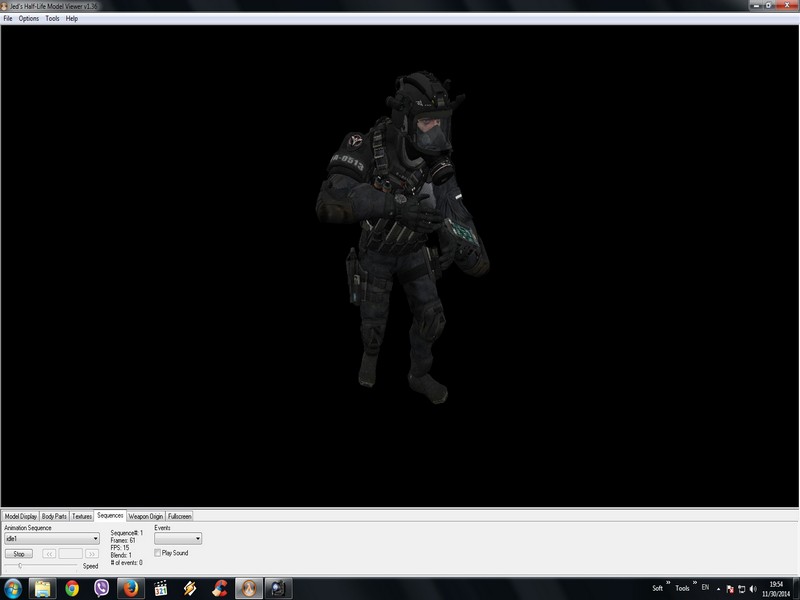Click the volume speaker tray icon
This screenshot has height=600, width=800.
pyautogui.click(x=753, y=589)
